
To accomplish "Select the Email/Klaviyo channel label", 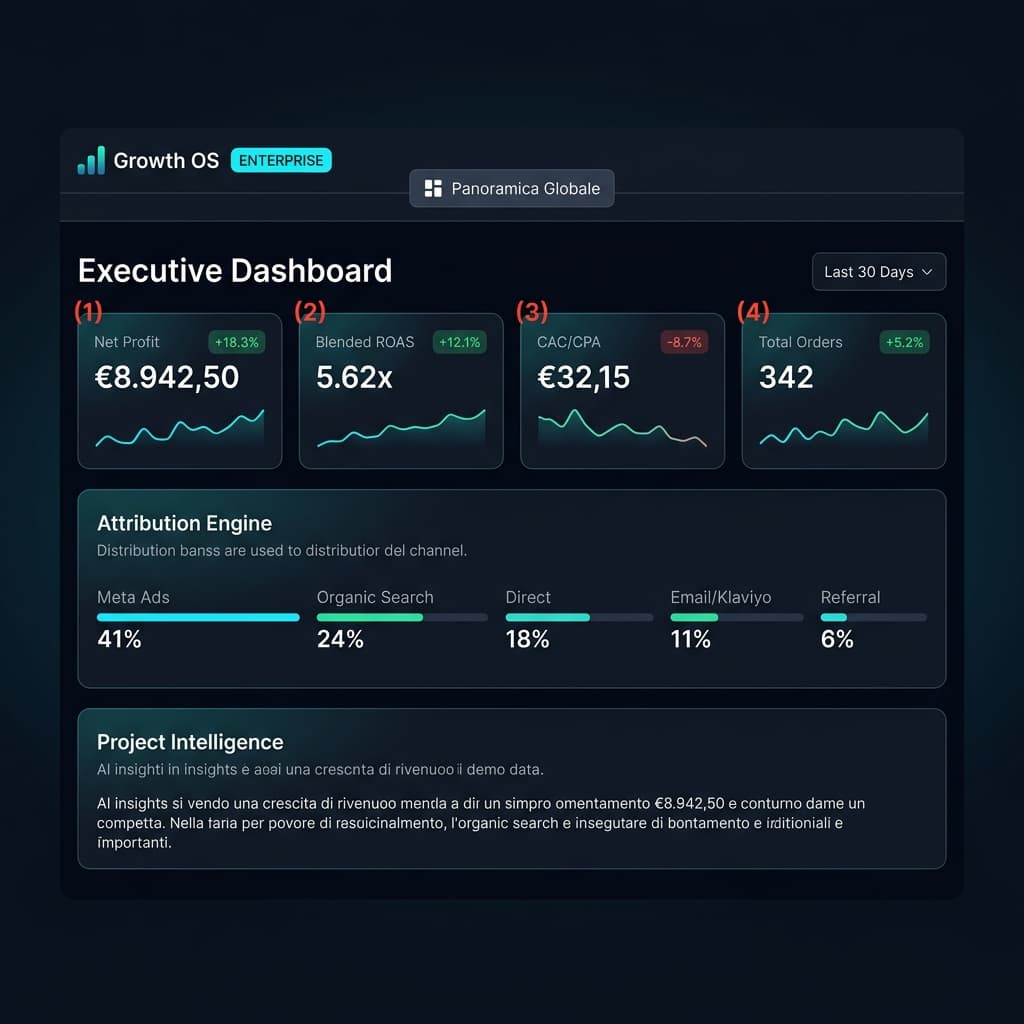I will coord(720,598).
